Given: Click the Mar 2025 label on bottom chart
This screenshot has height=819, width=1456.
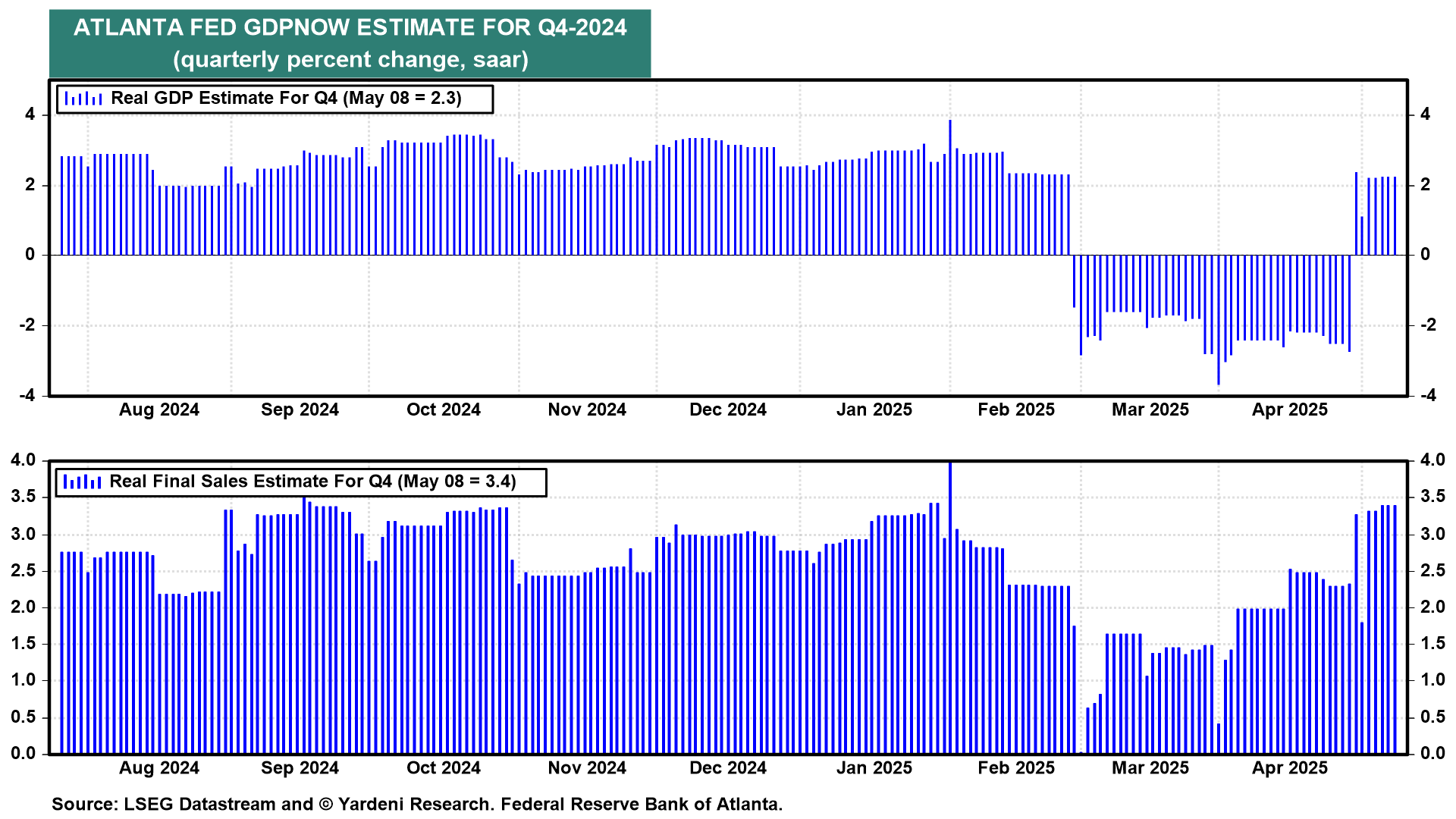Looking at the screenshot, I should tap(1150, 767).
